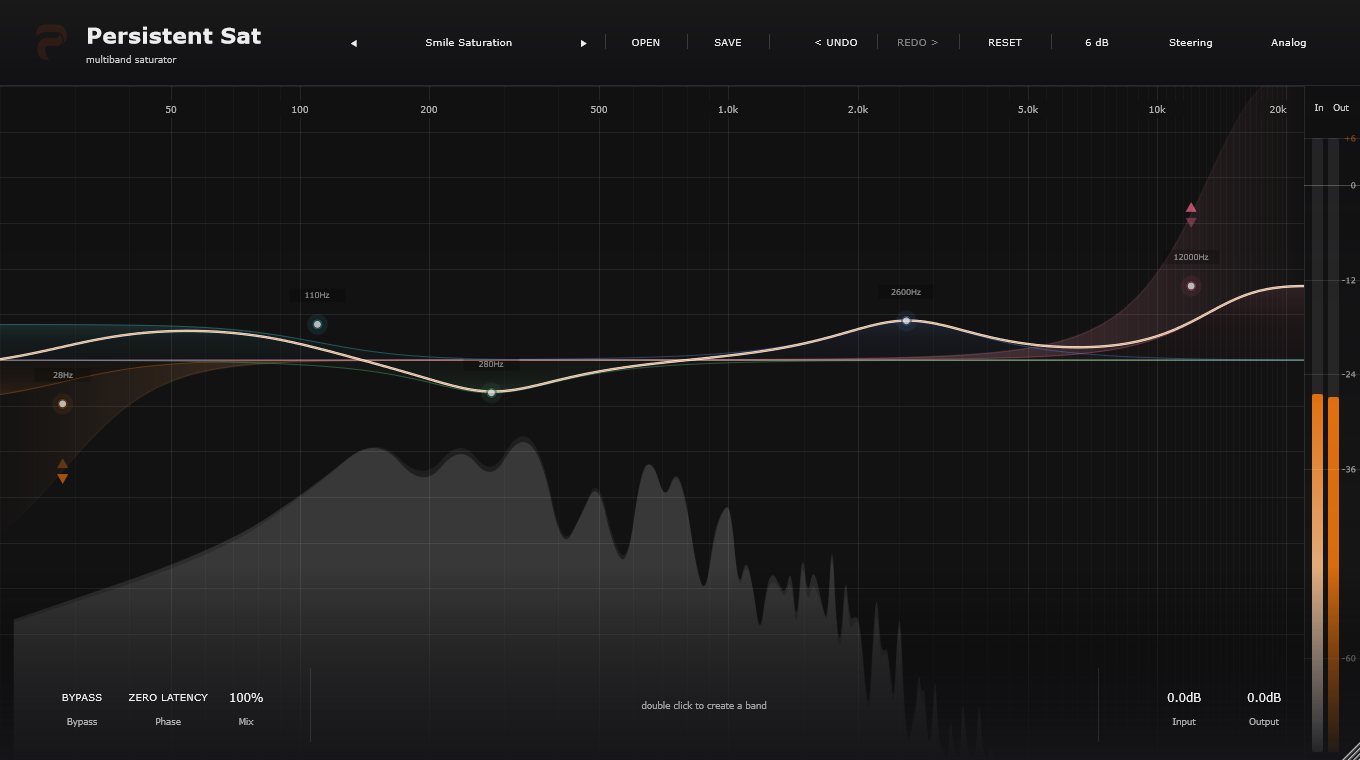Click the '500' frequency axis label
This screenshot has height=760, width=1360.
coord(599,109)
